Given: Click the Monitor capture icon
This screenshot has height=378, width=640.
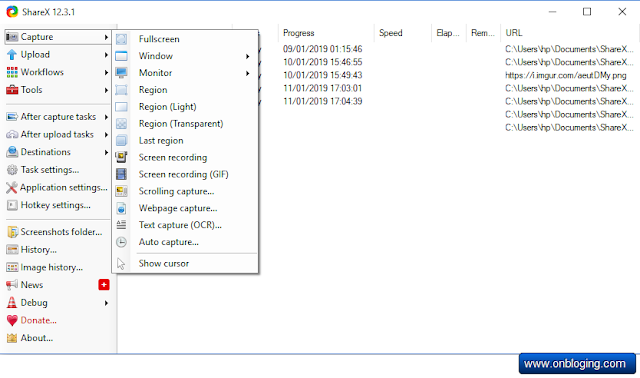Looking at the screenshot, I should 121,73.
